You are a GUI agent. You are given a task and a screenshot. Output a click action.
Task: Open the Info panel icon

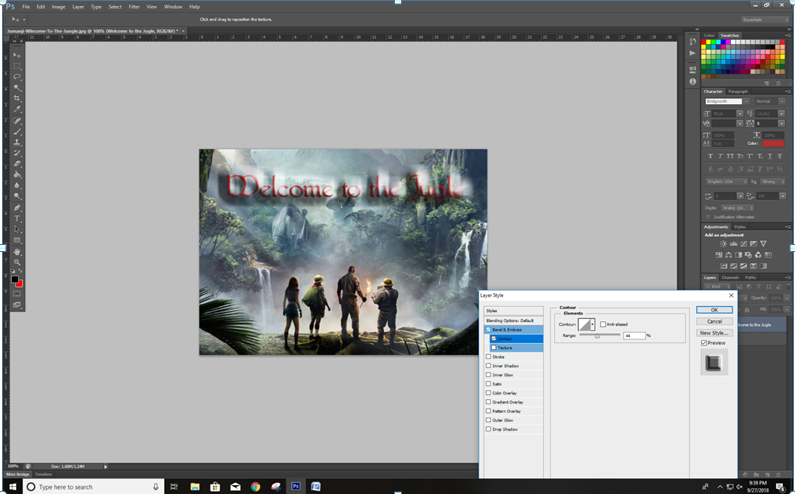click(x=693, y=81)
